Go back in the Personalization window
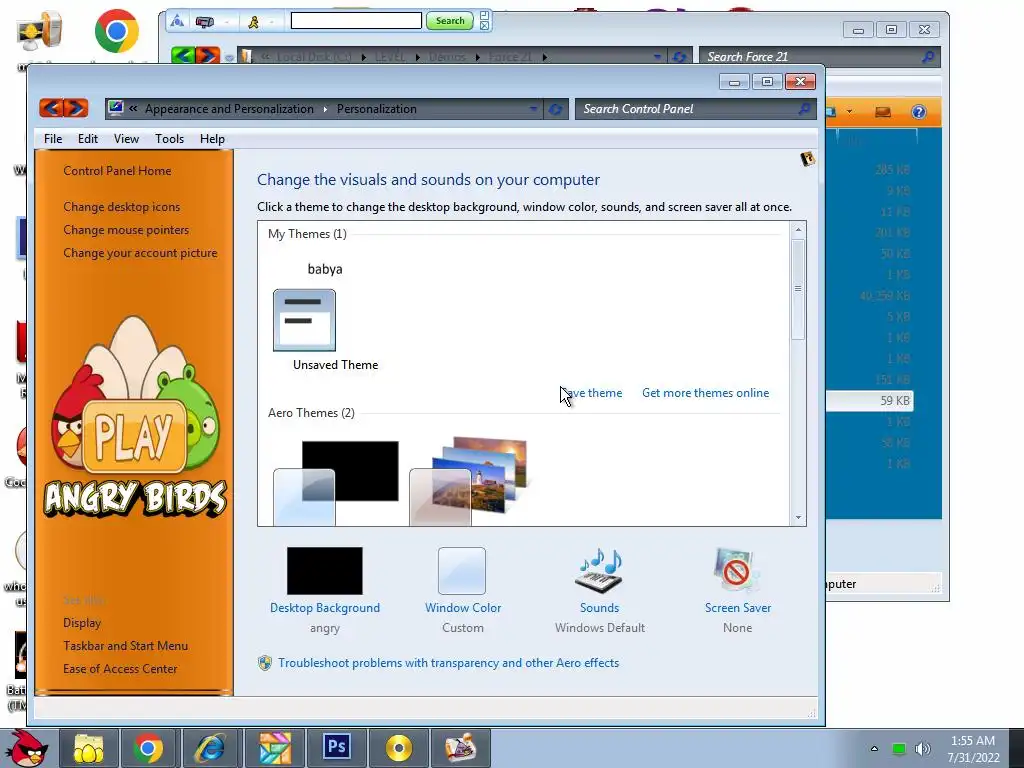This screenshot has width=1024, height=768. click(51, 108)
